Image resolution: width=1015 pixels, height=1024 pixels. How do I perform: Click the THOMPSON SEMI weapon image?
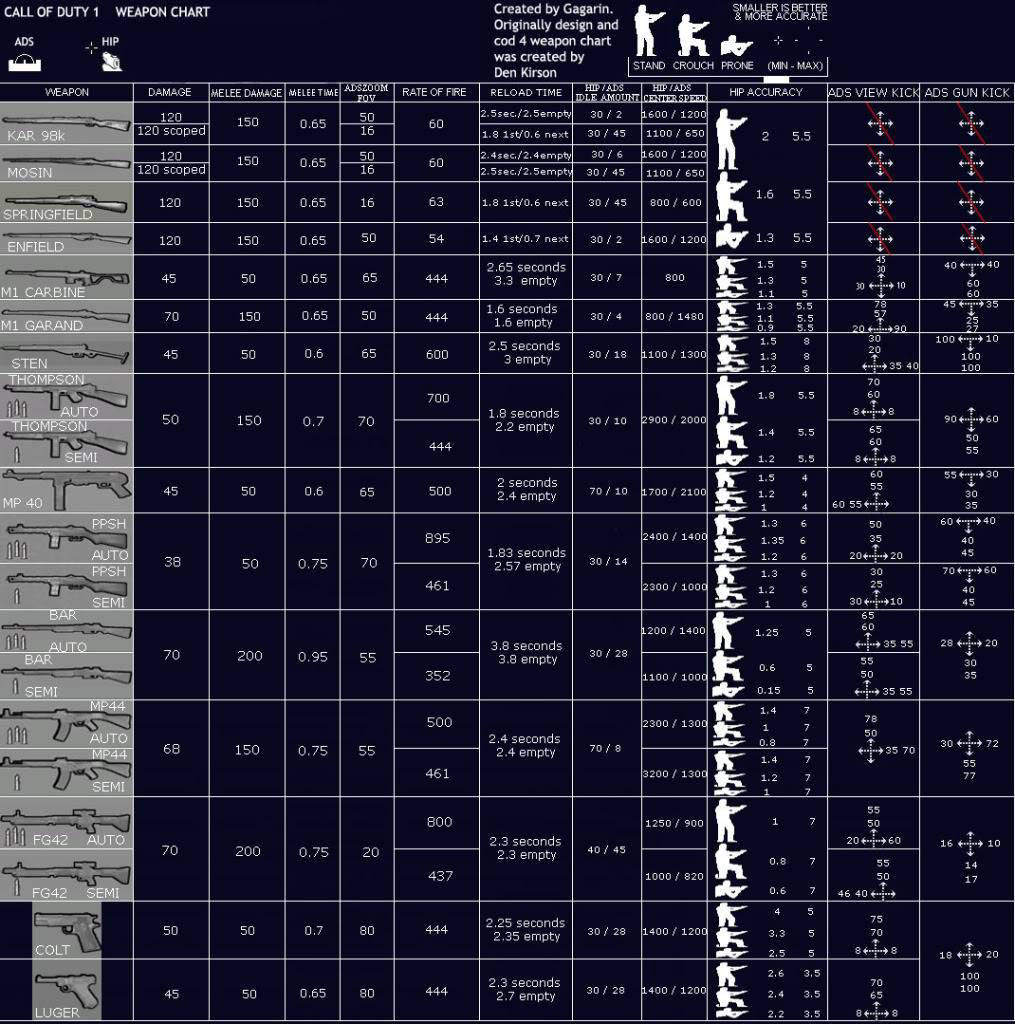pyautogui.click(x=66, y=443)
